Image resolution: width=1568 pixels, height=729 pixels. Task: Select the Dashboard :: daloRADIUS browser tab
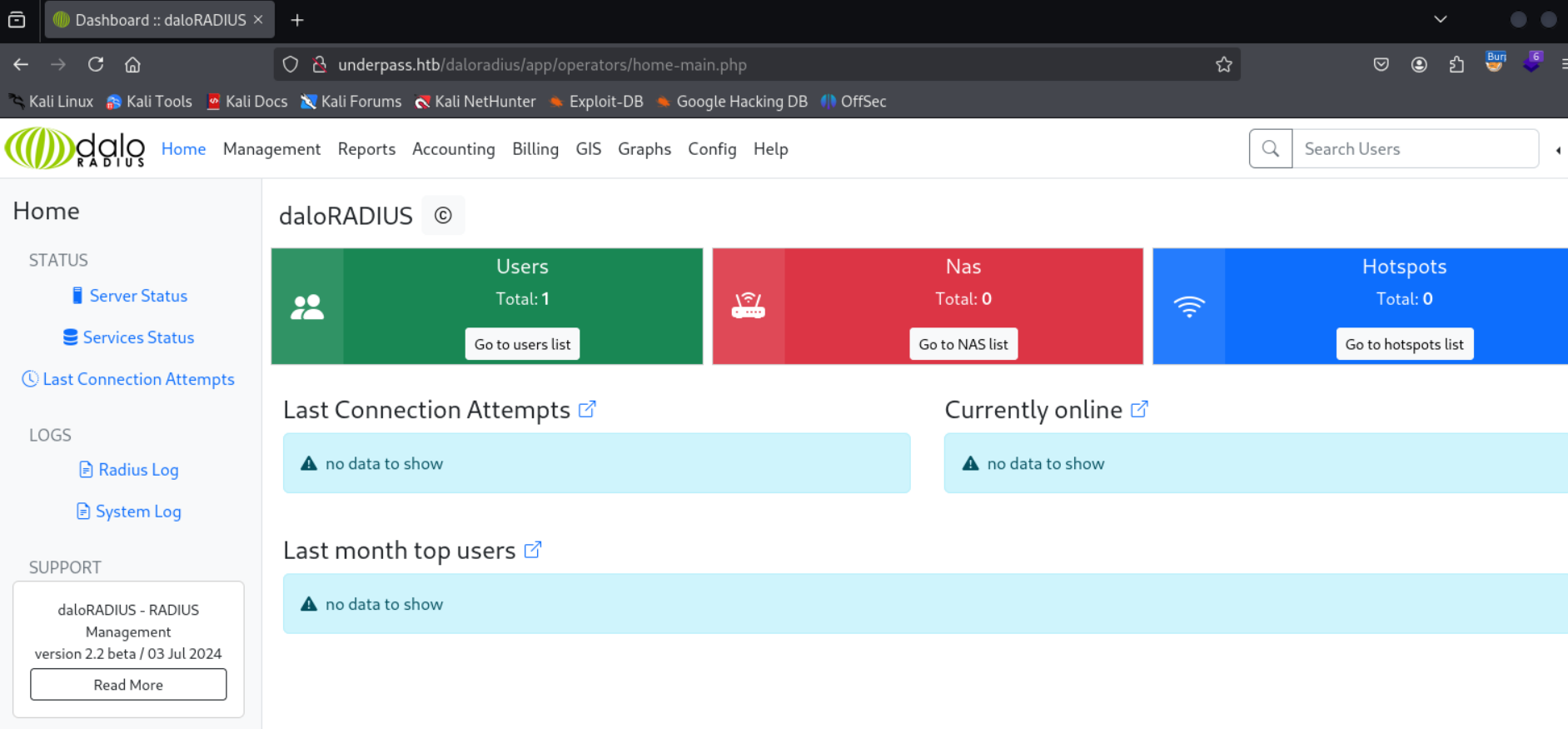[x=158, y=20]
